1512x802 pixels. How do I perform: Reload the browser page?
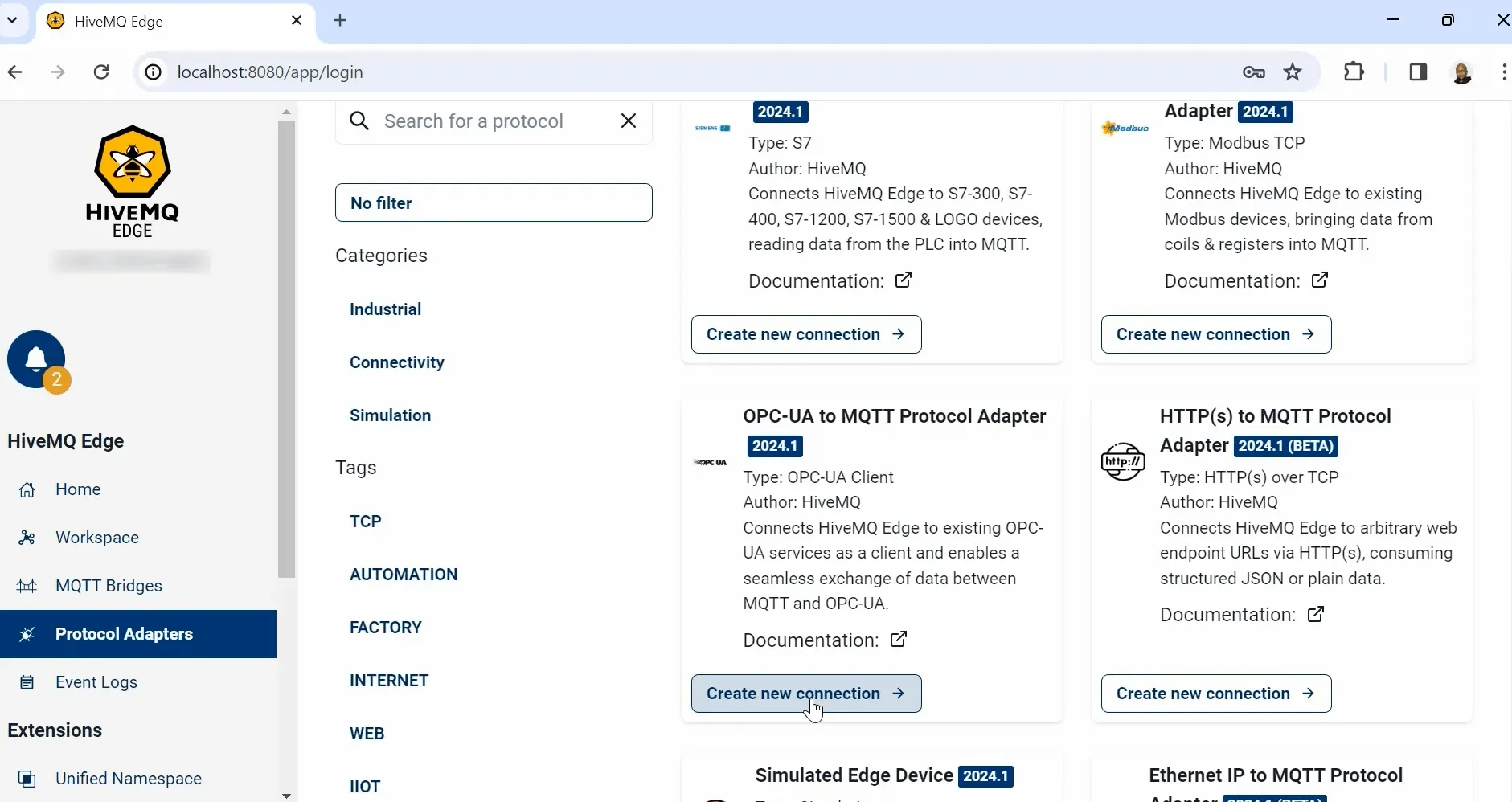click(x=101, y=72)
